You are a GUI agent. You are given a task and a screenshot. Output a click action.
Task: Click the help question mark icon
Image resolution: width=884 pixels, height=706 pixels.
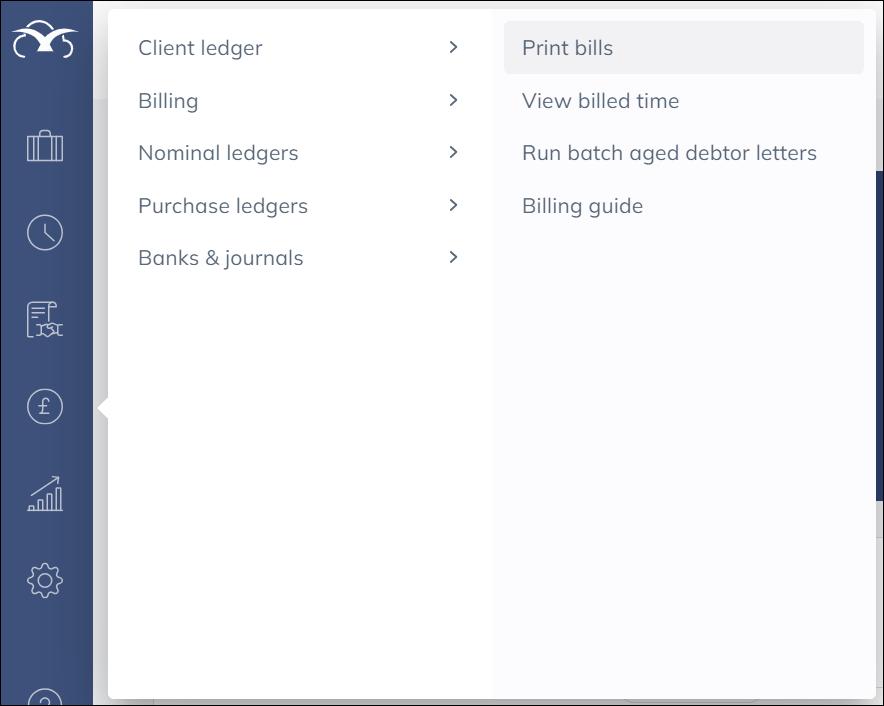click(45, 697)
